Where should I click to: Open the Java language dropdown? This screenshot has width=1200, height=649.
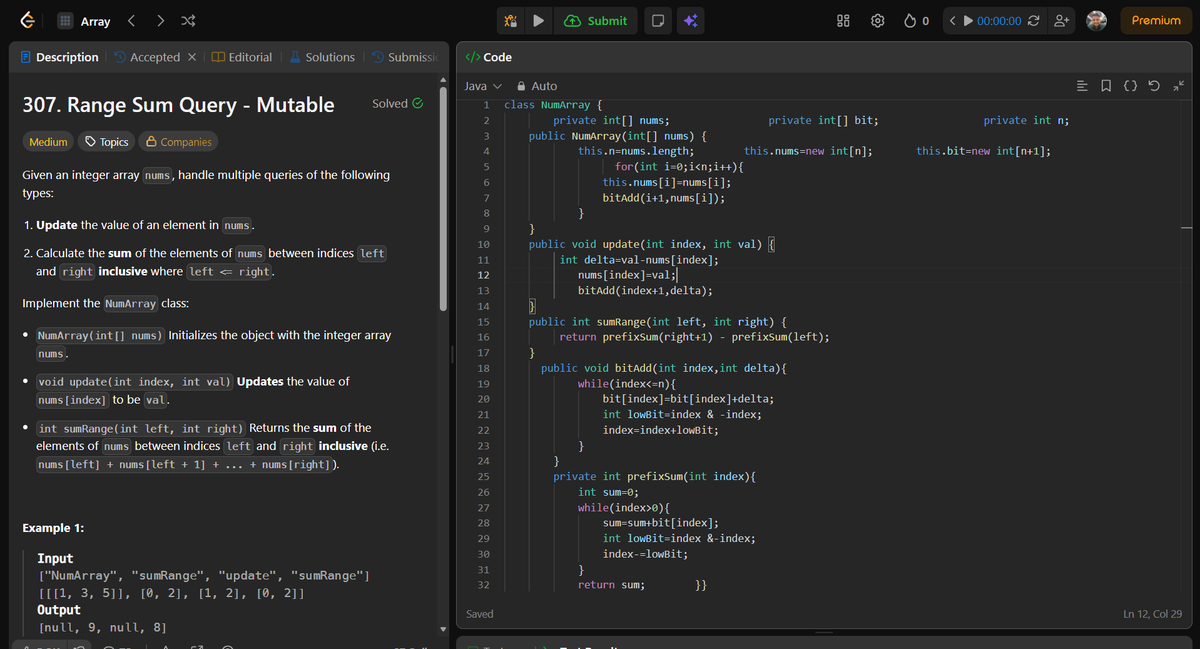pos(483,86)
